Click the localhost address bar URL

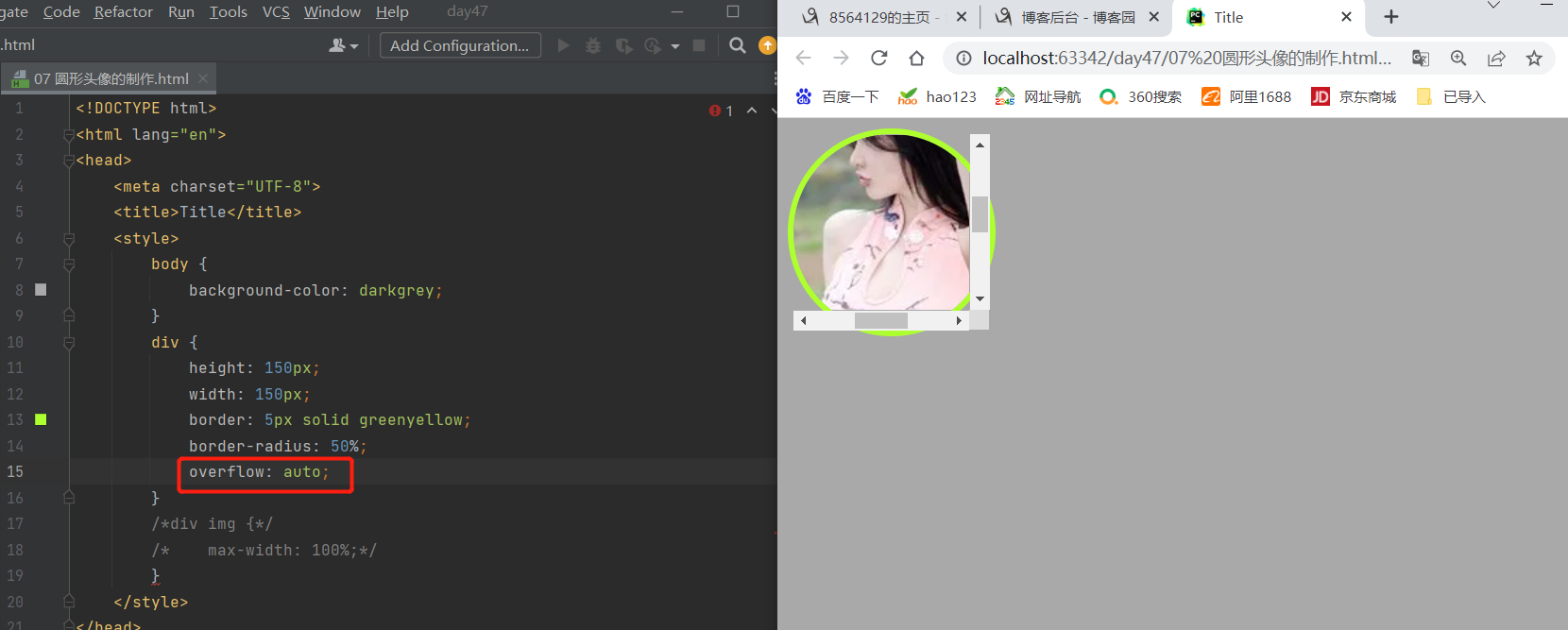1186,59
